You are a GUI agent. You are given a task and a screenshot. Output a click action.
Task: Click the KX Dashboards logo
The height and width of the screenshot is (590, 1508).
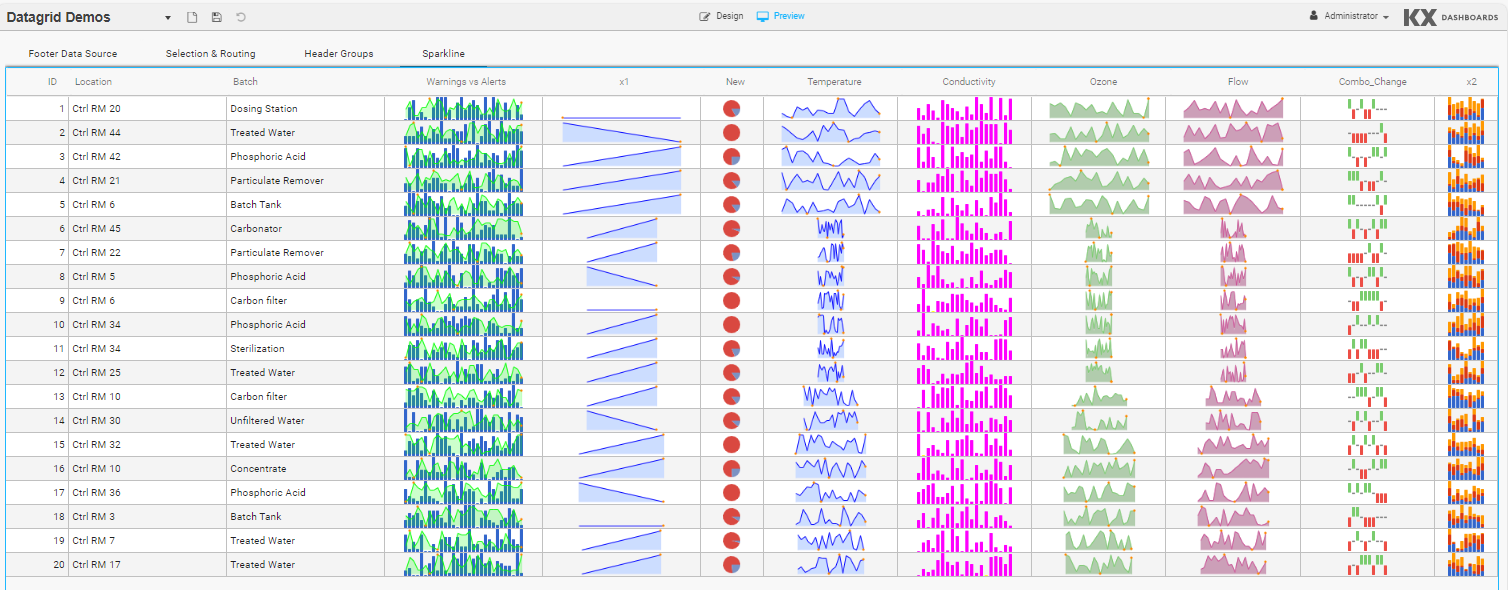click(1450, 17)
